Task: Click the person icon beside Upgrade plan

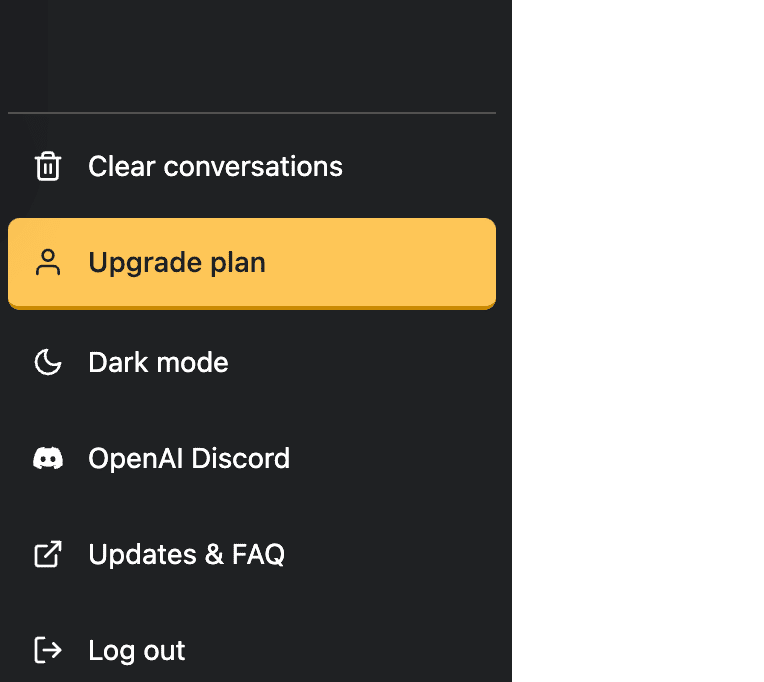Action: (48, 263)
